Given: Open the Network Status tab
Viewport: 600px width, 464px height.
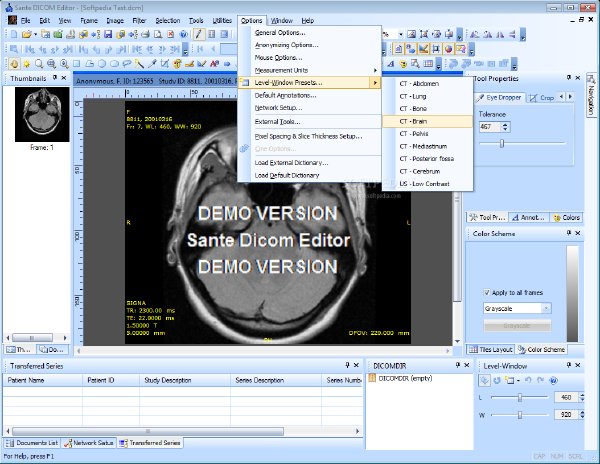Looking at the screenshot, I should 89,443.
